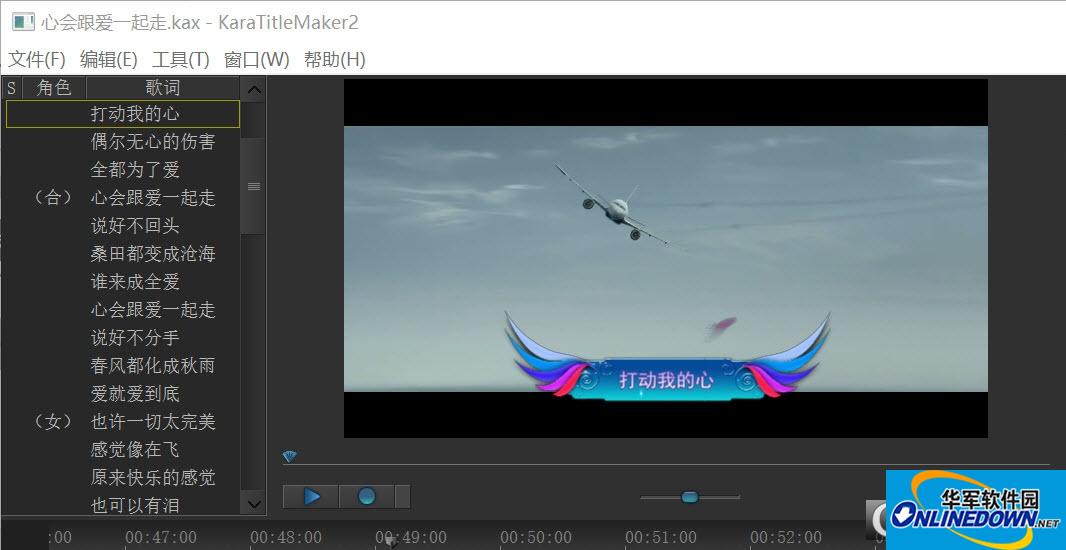Click the blue playhead marker on seek bar

coord(289,457)
